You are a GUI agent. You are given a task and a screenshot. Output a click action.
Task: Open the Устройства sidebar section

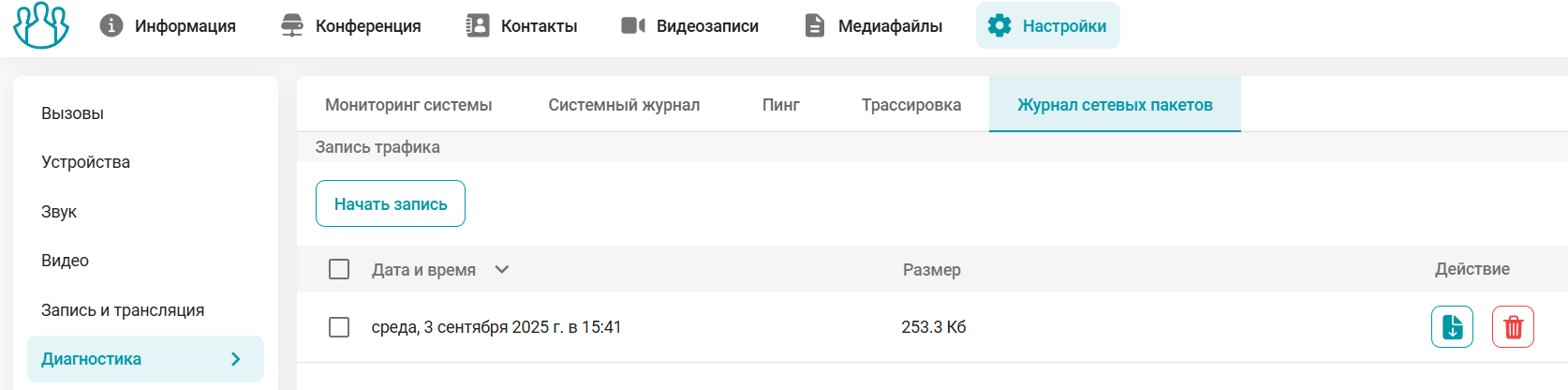85,162
